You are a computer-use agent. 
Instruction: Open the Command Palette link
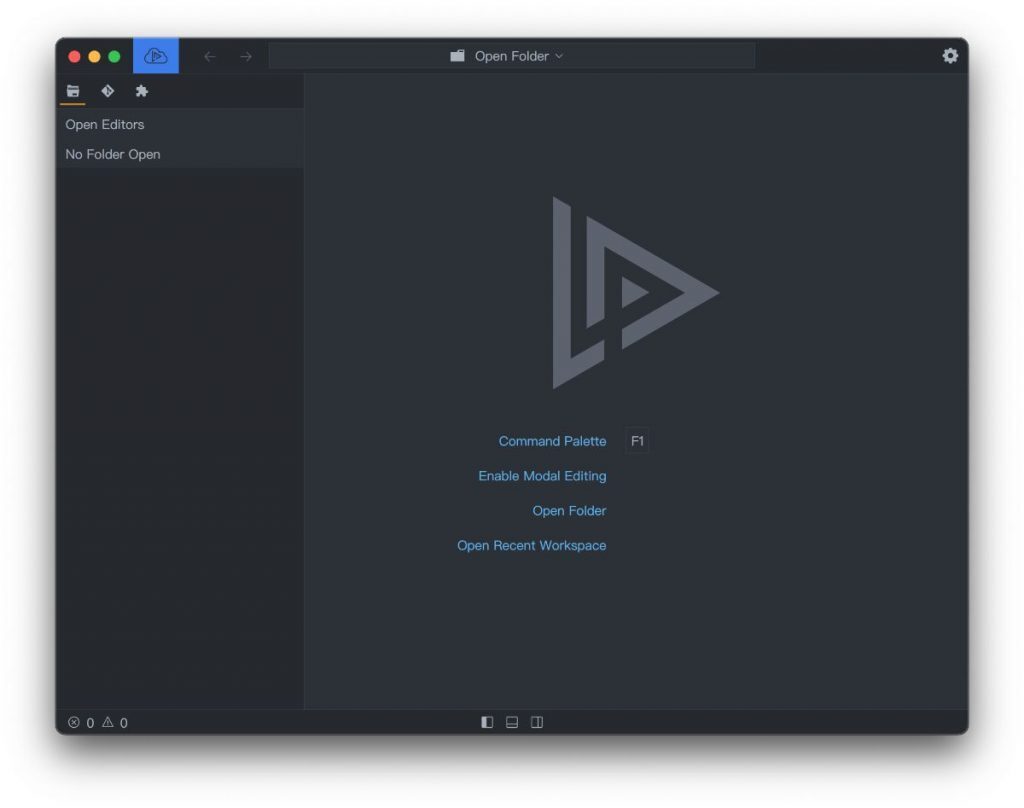(x=552, y=441)
